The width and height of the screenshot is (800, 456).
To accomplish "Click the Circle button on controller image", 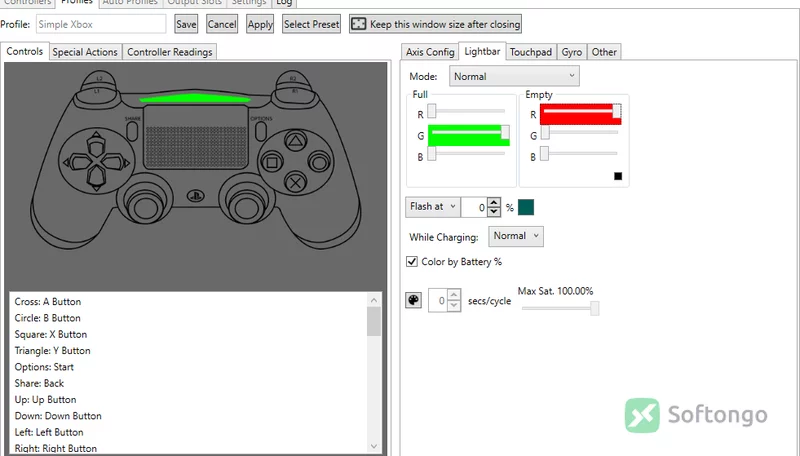I will 320,163.
